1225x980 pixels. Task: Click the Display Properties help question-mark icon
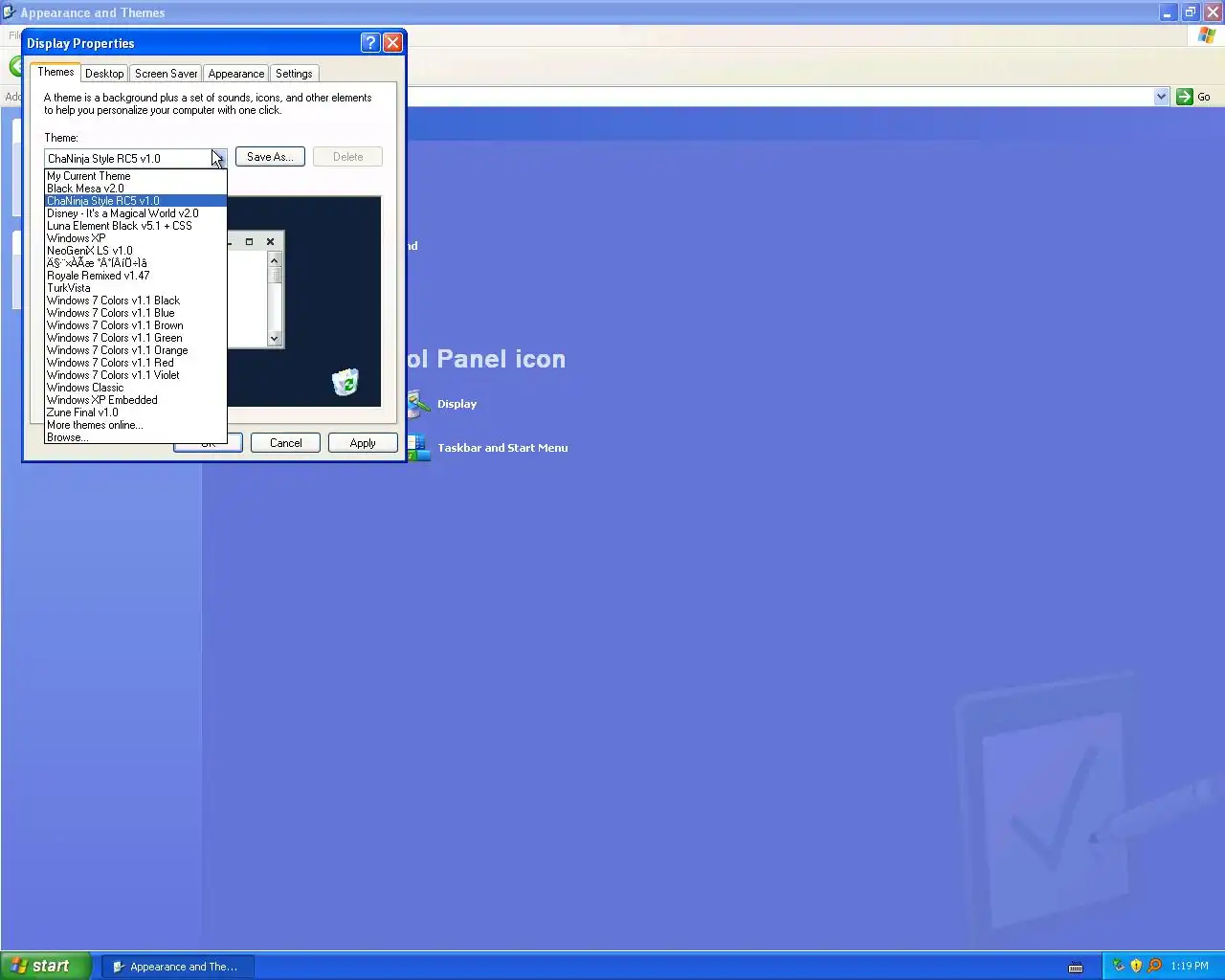click(x=370, y=43)
